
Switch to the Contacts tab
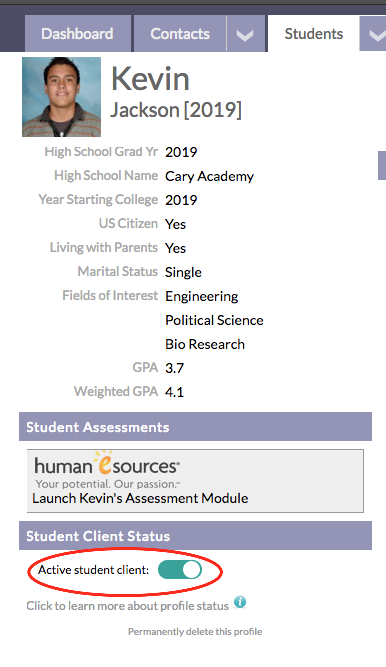pyautogui.click(x=180, y=34)
